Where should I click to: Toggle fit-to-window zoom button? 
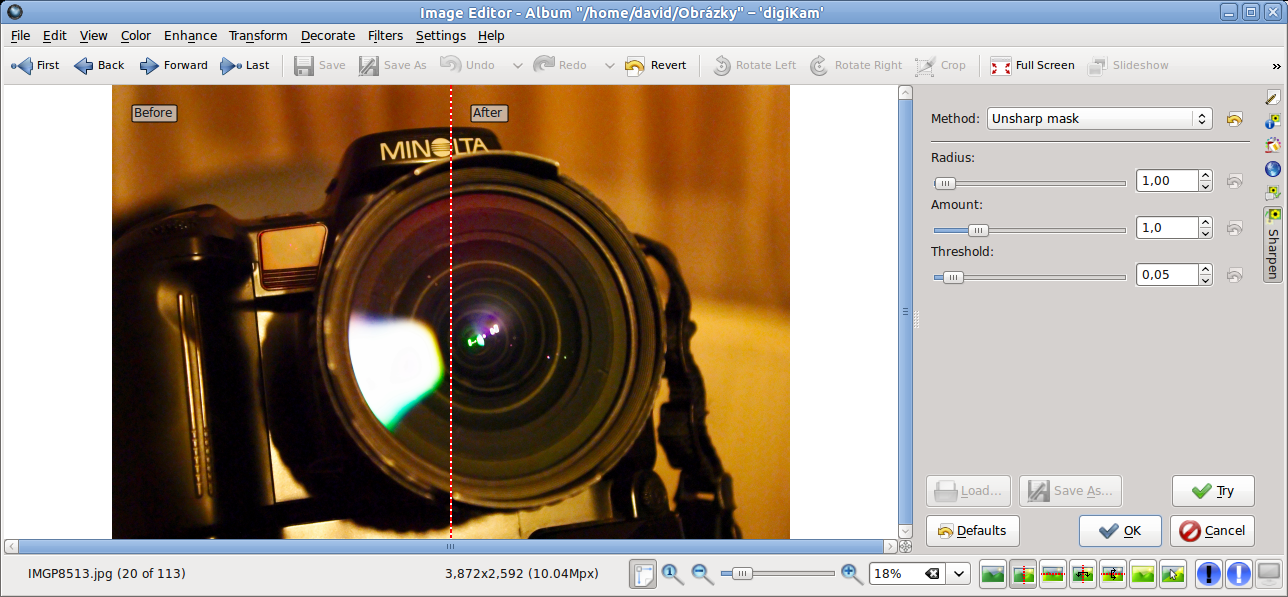[x=643, y=574]
